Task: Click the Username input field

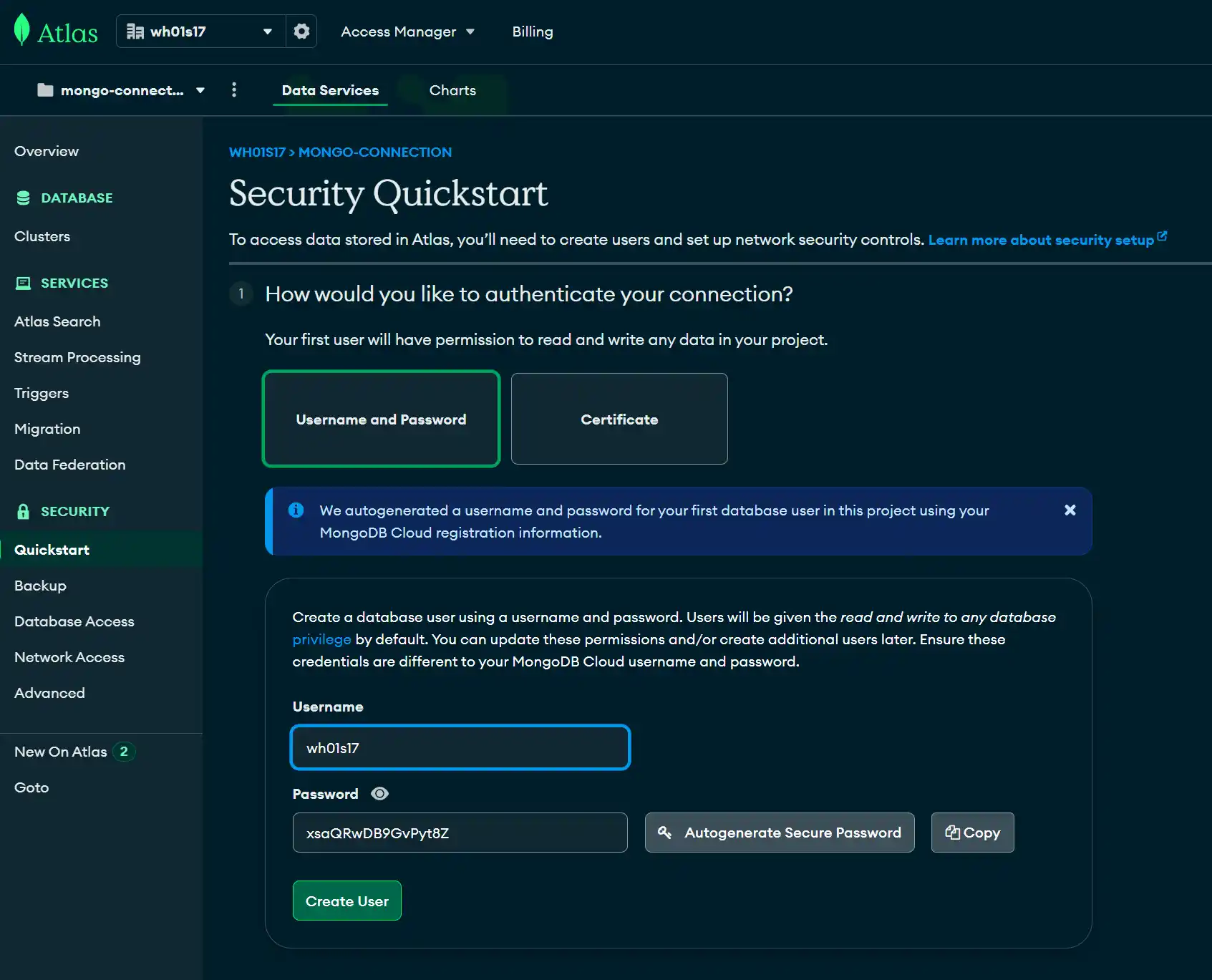Action: point(460,747)
